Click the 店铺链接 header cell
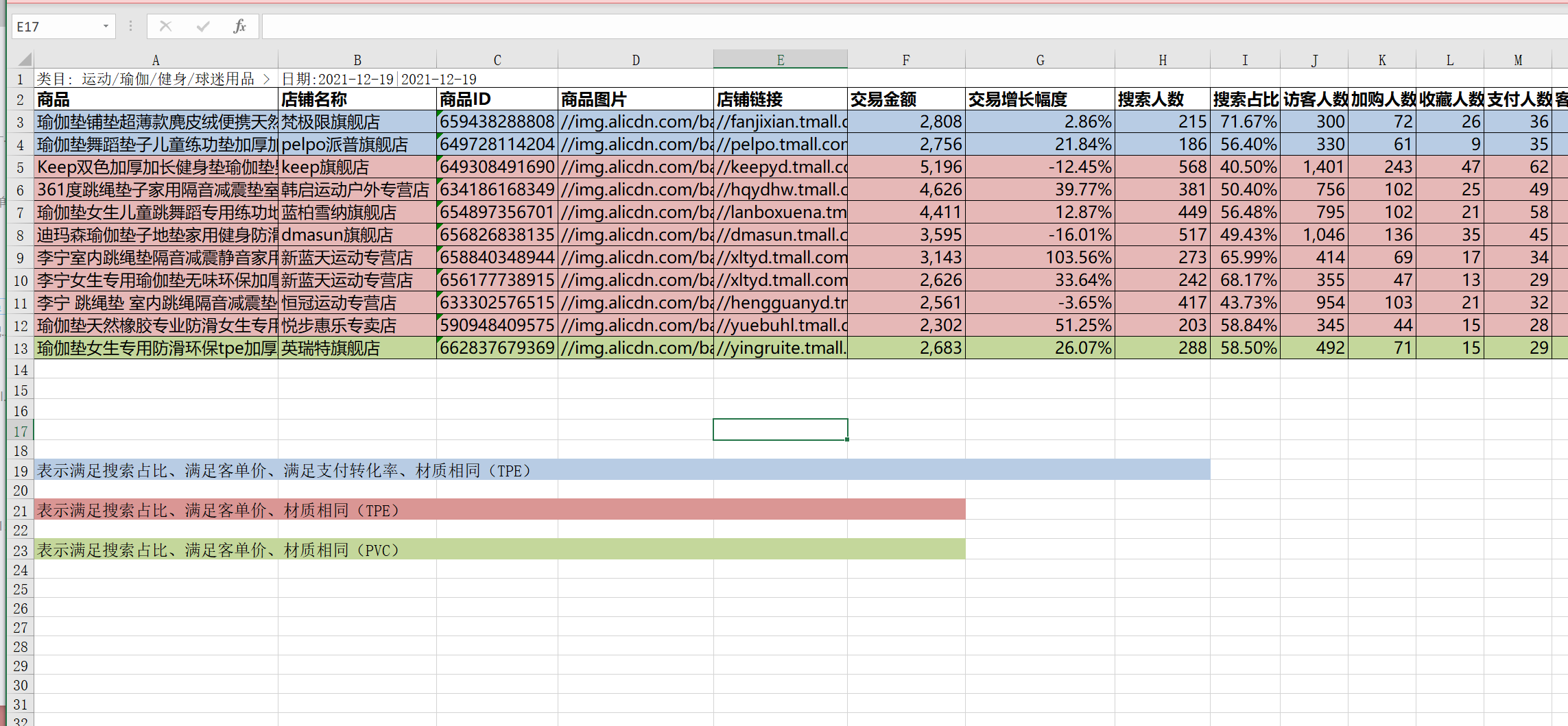The image size is (1568, 726). click(x=781, y=99)
